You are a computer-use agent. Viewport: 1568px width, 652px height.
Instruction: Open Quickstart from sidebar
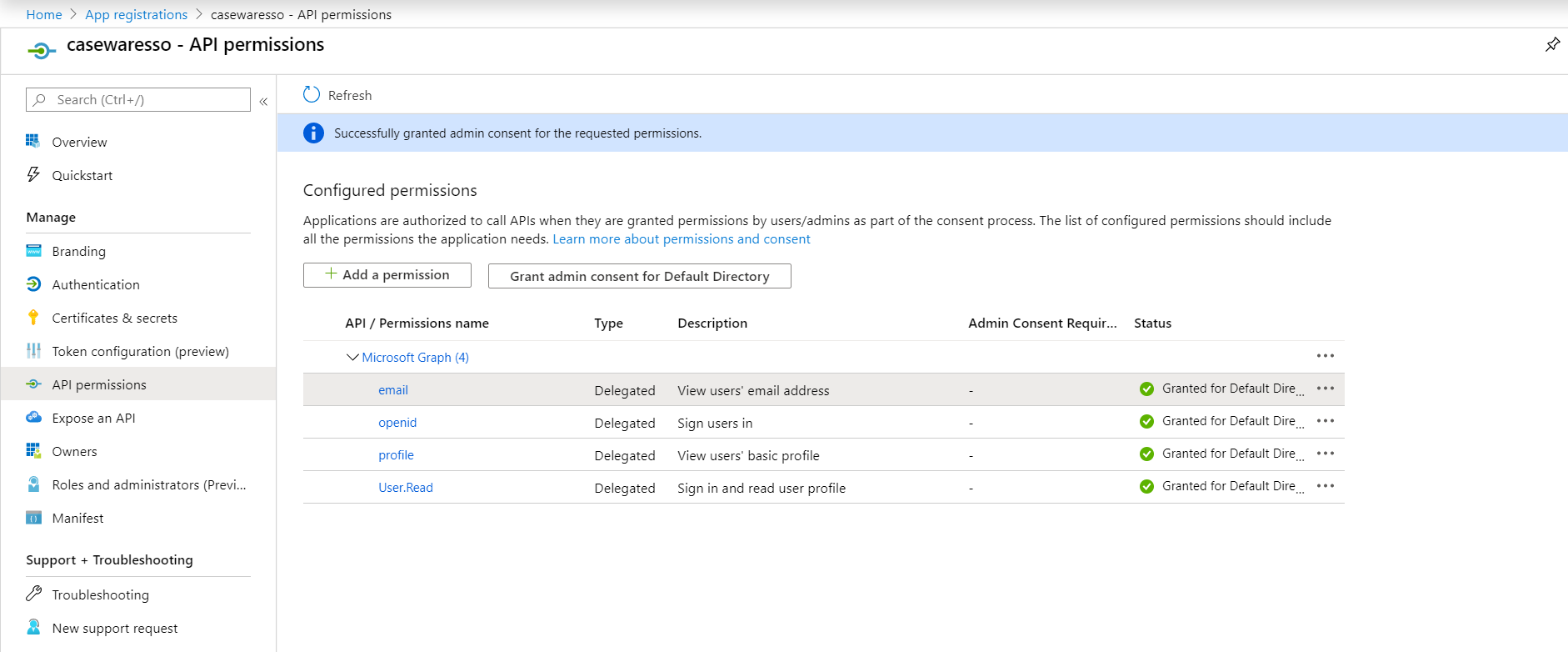[x=82, y=176]
